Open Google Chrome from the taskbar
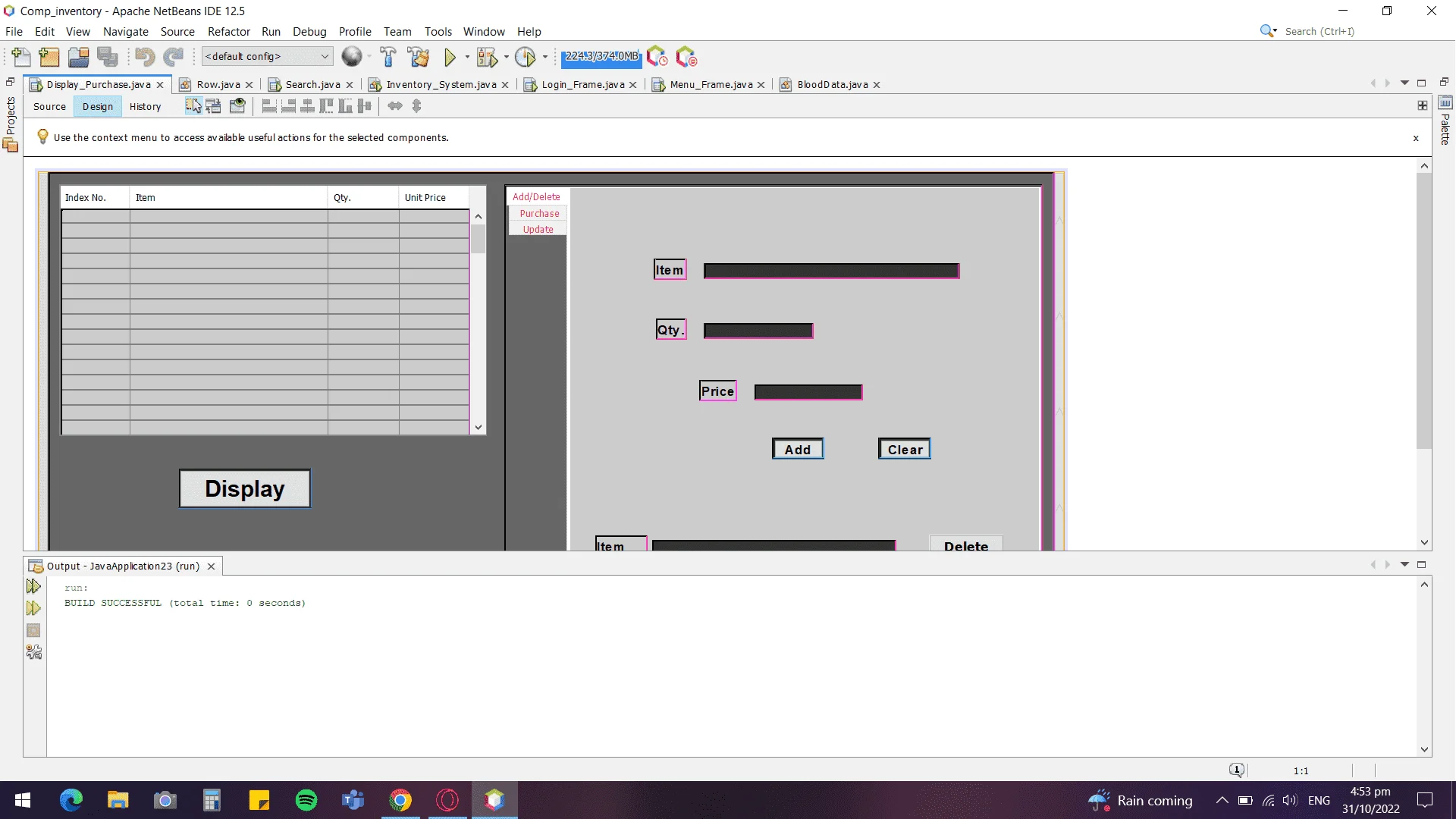This screenshot has width=1456, height=819. [400, 800]
